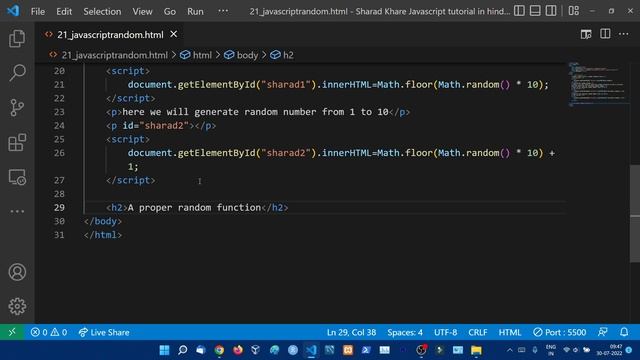Click breadcrumb file 21_javascriptrandom.html
The height and width of the screenshot is (360, 640).
(x=114, y=55)
